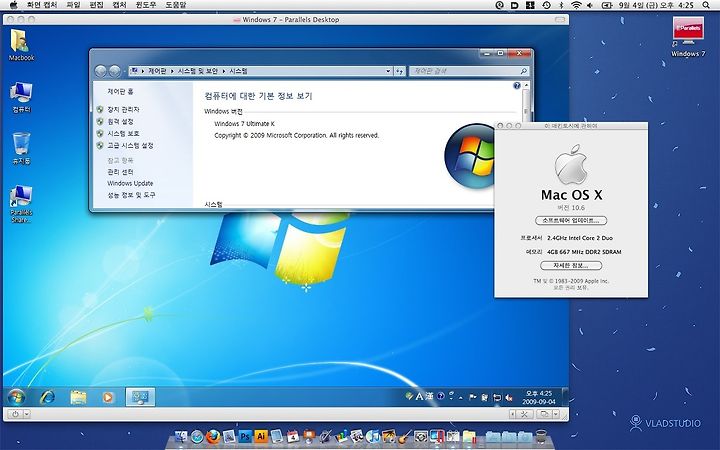Viewport: 720px width, 450px height.
Task: Open 시스템 보호 link
Action: (x=123, y=133)
